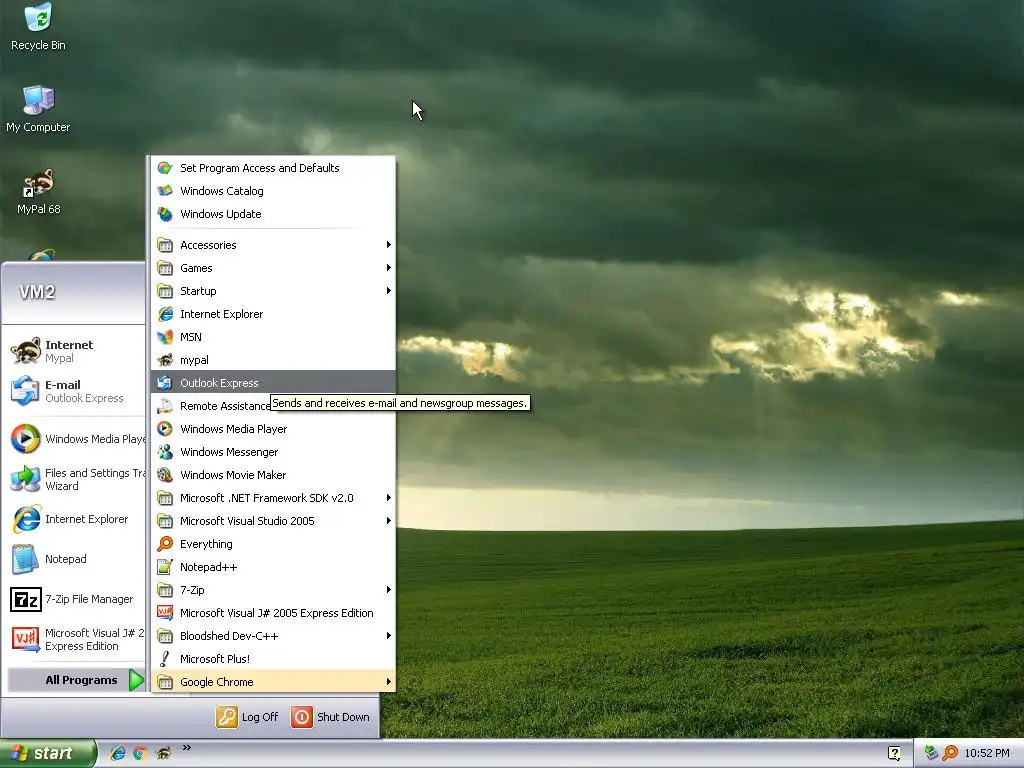The image size is (1024, 768).
Task: Click the Windows Movie Maker film reel icon
Action: click(165, 475)
